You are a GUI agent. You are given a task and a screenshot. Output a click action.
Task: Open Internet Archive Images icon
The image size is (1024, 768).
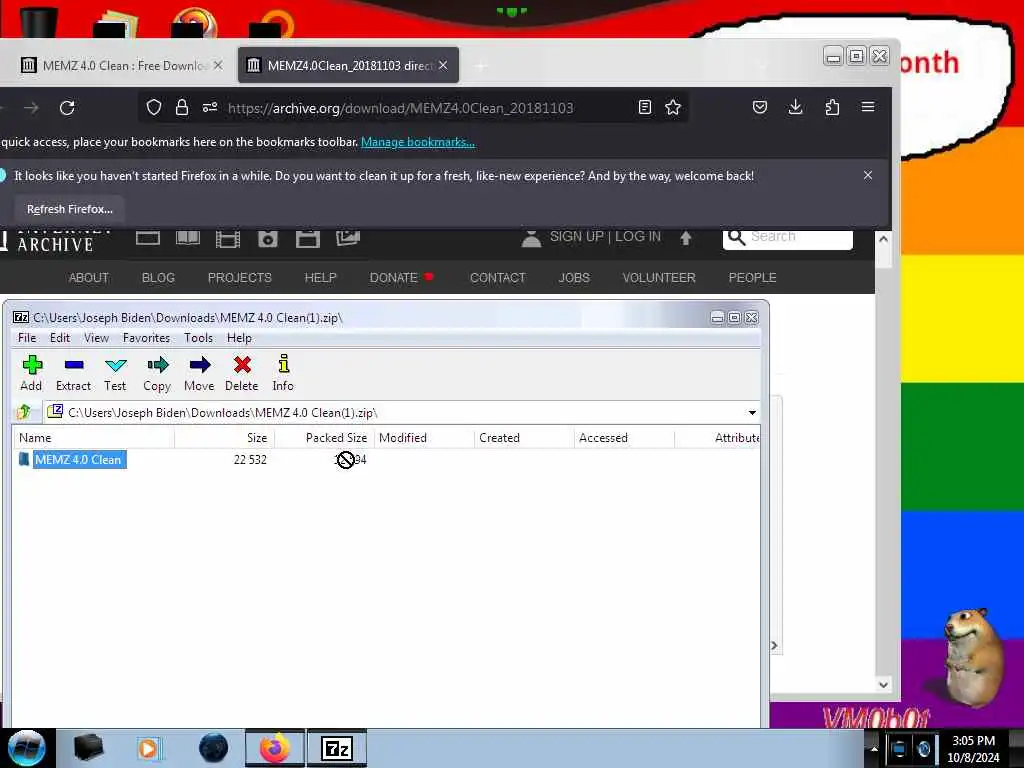click(x=348, y=238)
